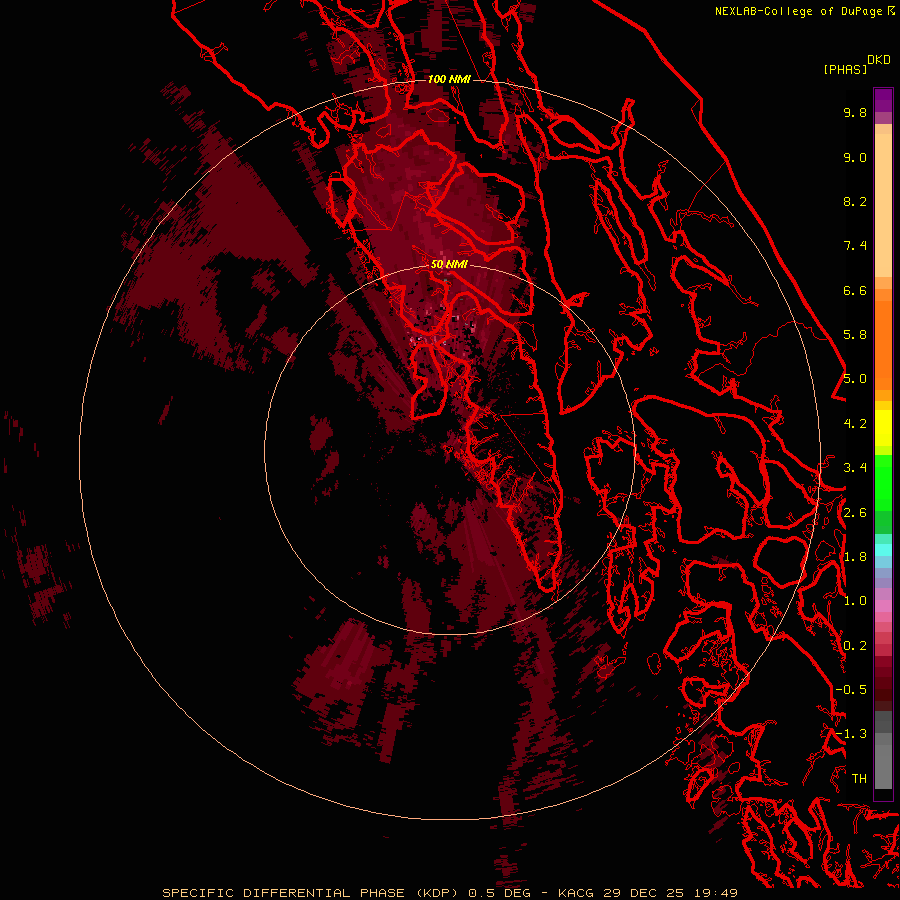The height and width of the screenshot is (900, 900).
Task: Click the 1.0 value on the color scale
Action: point(855,601)
